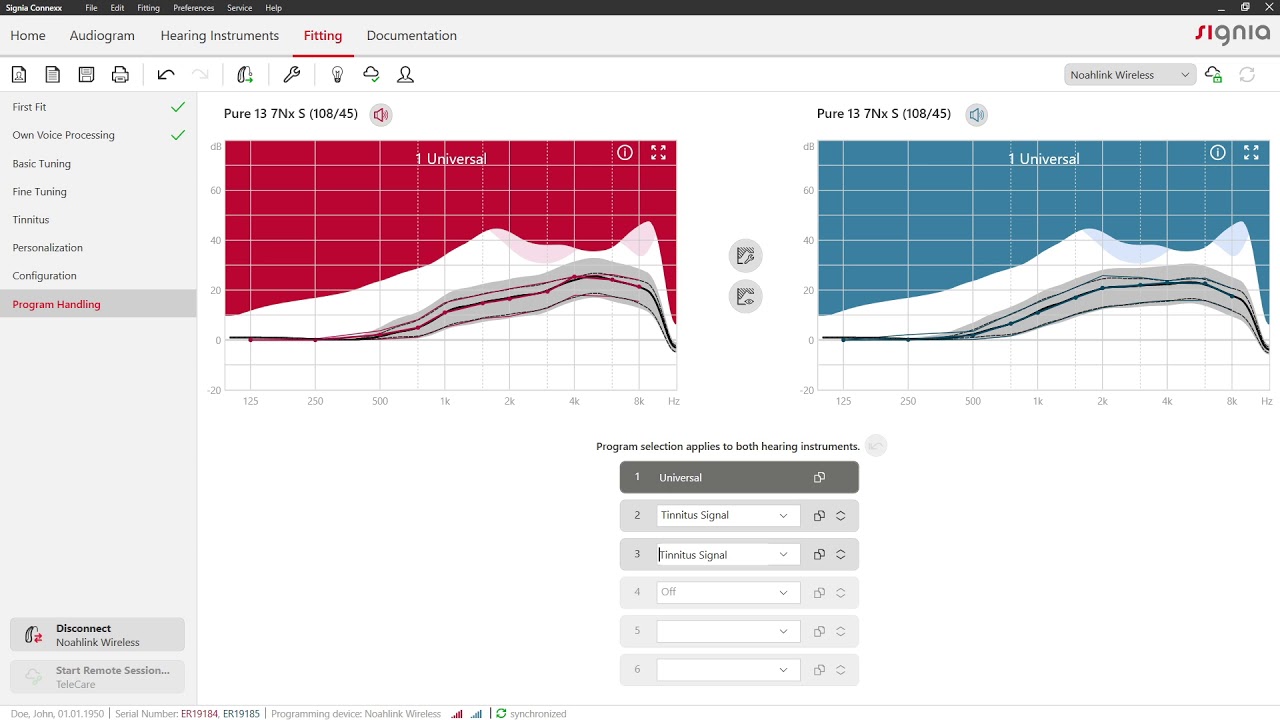
Task: Open First Fit in sidebar
Action: (98, 107)
